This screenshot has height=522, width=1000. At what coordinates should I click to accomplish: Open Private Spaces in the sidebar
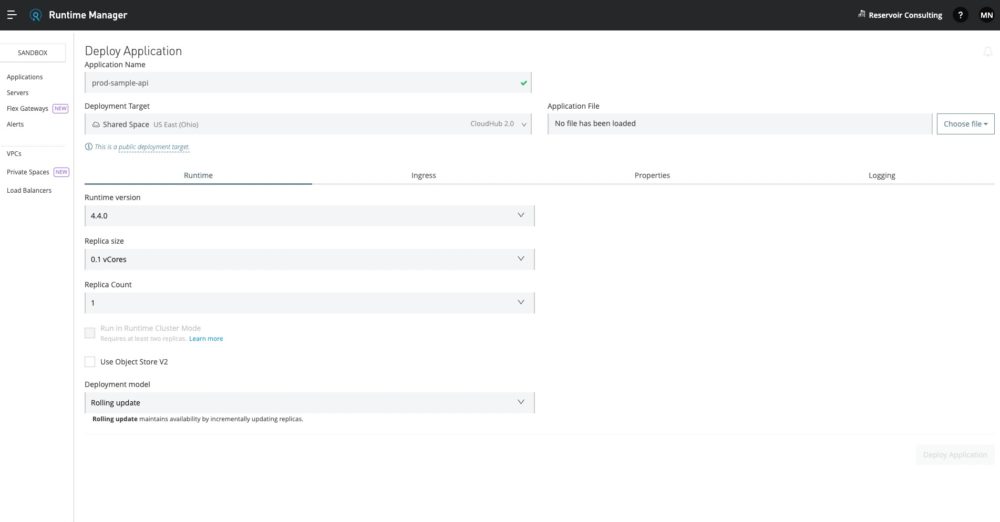tap(28, 172)
